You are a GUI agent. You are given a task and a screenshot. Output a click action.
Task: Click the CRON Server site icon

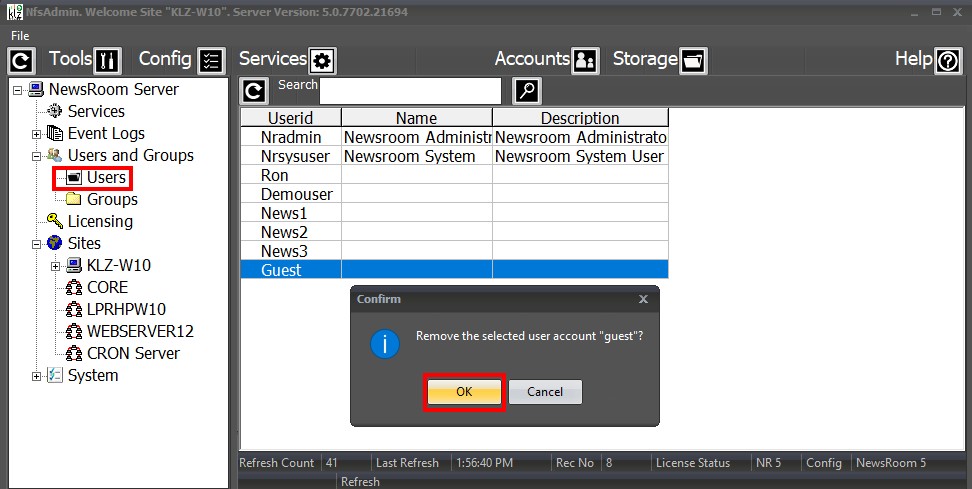[x=74, y=353]
